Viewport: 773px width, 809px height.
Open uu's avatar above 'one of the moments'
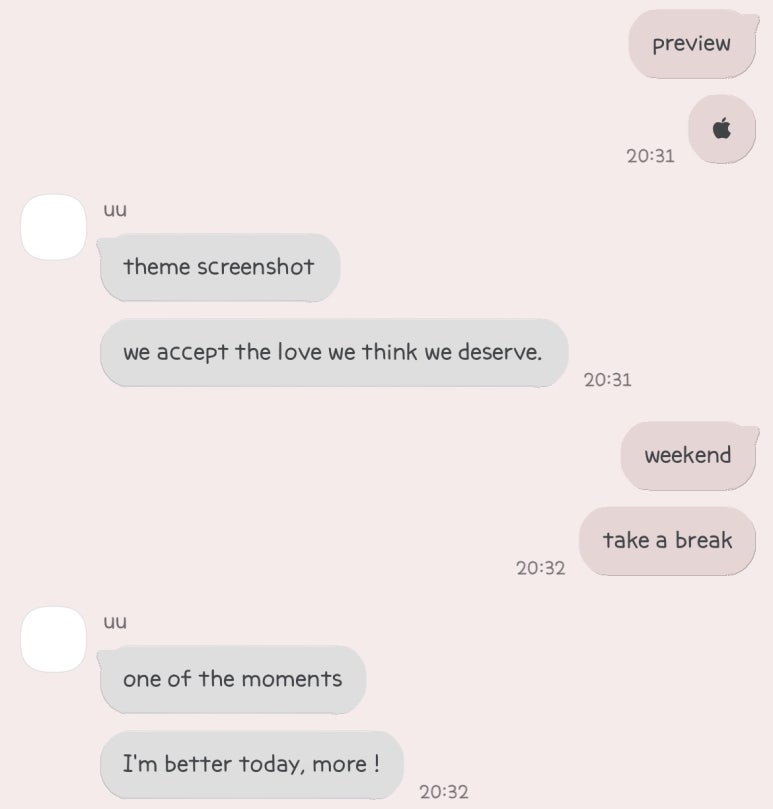point(53,639)
